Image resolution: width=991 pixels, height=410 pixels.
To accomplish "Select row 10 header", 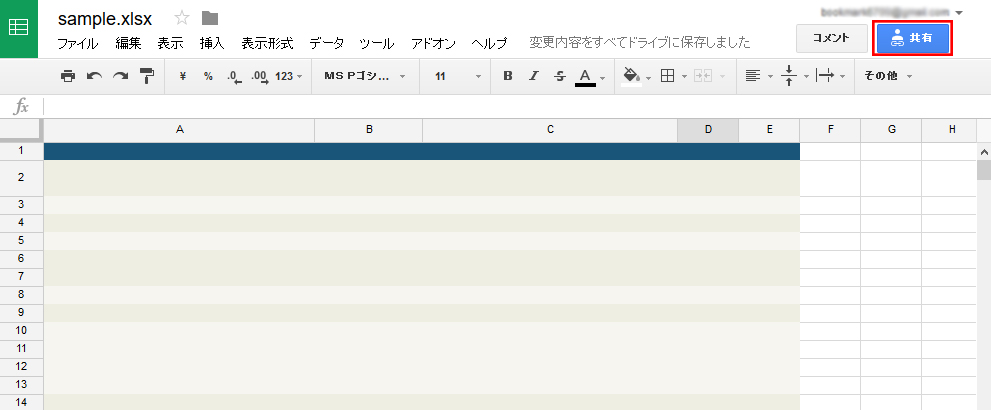I will pos(21,330).
